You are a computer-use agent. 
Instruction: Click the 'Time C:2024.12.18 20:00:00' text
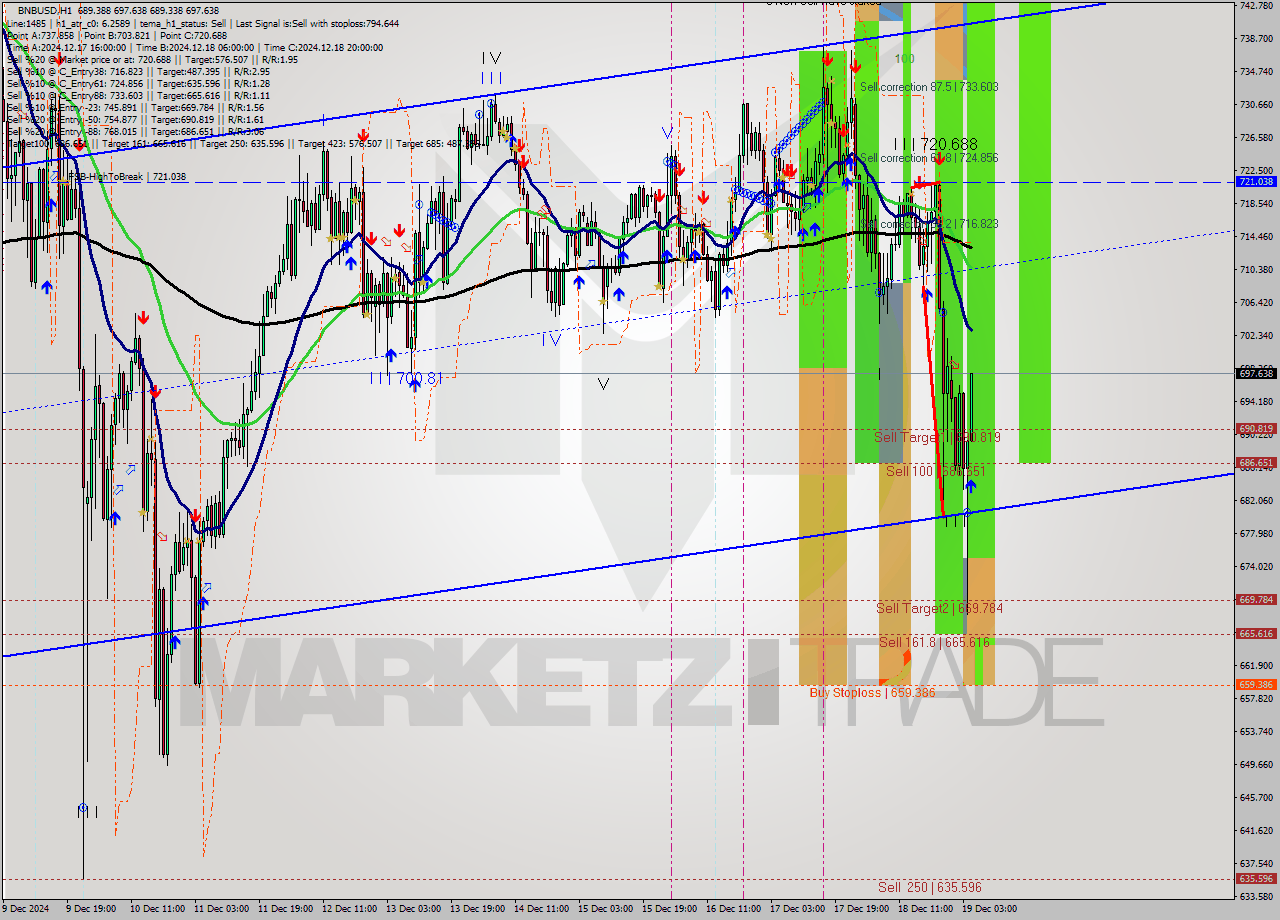point(324,47)
